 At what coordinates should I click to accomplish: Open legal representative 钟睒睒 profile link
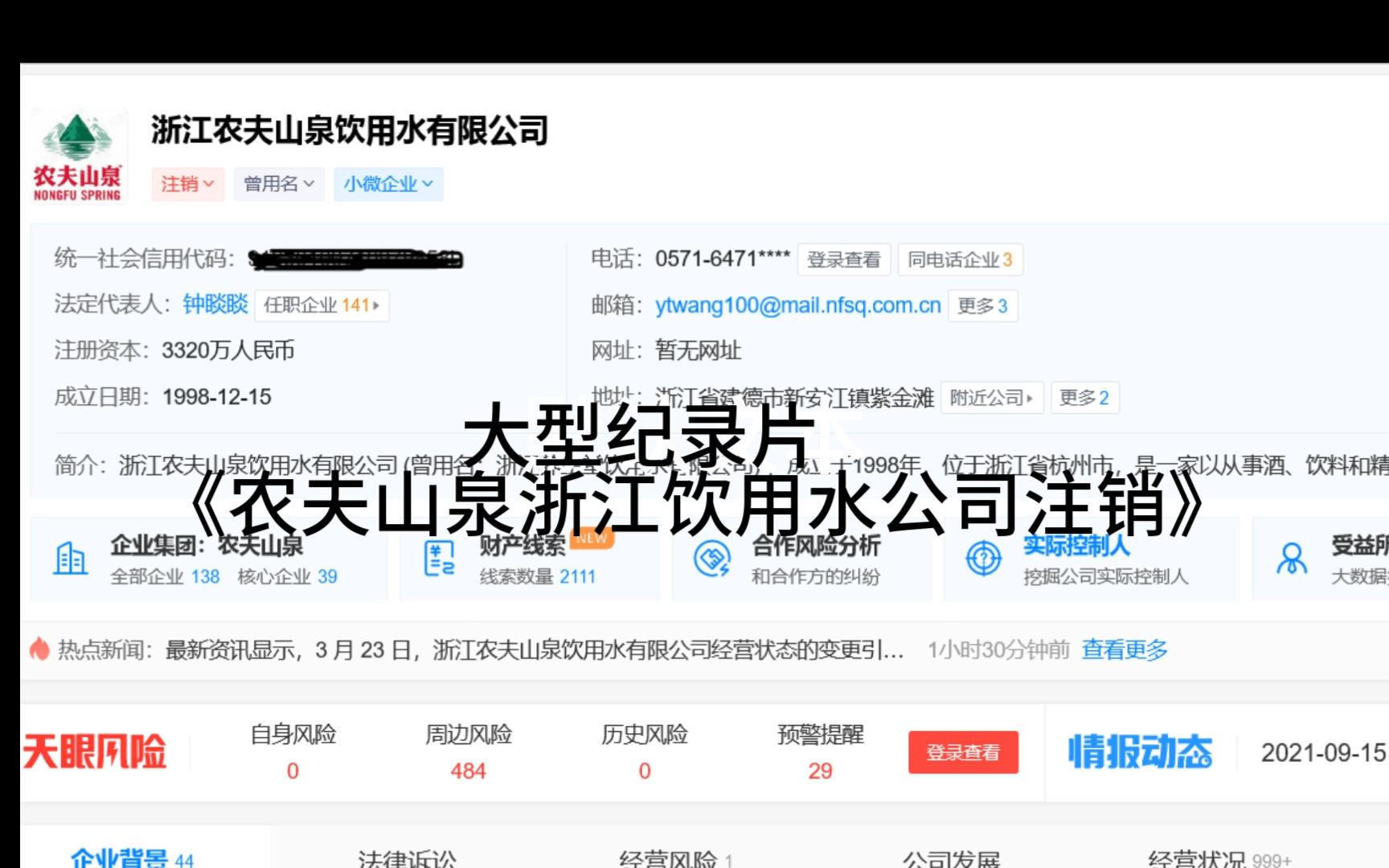(x=215, y=305)
